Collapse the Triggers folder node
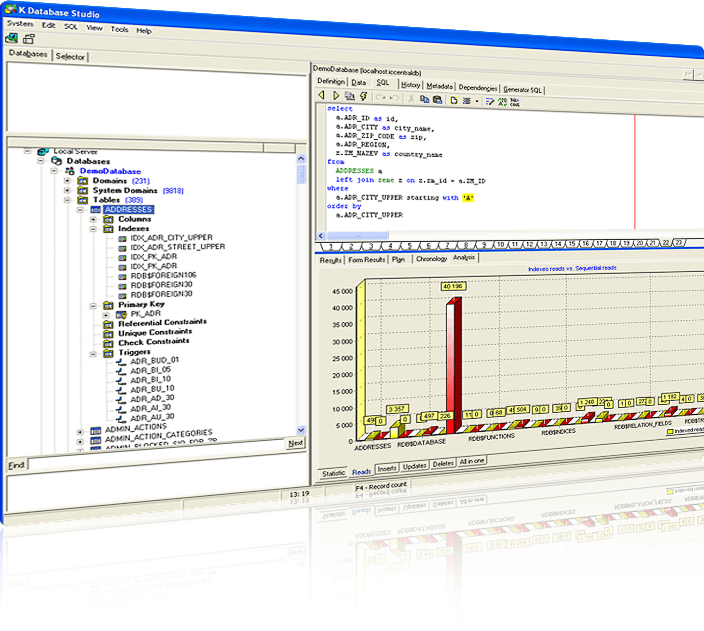This screenshot has height=631, width=704. point(93,352)
